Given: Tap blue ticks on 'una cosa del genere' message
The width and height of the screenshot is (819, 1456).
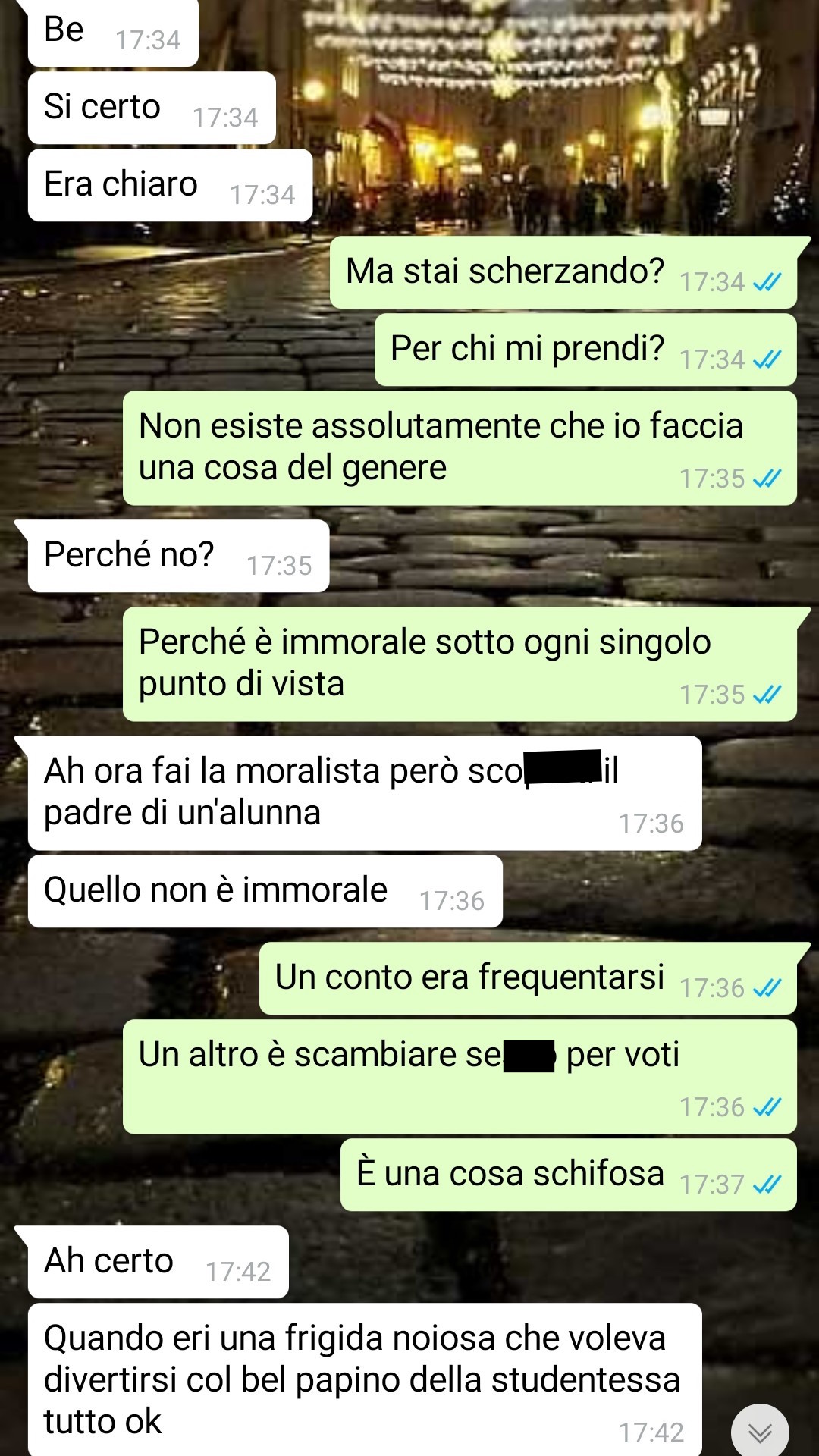Looking at the screenshot, I should (767, 479).
